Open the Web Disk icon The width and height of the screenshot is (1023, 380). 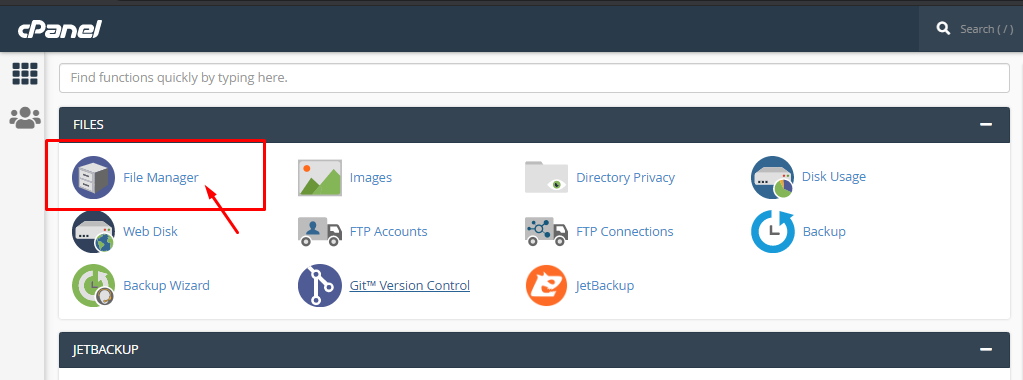point(93,231)
